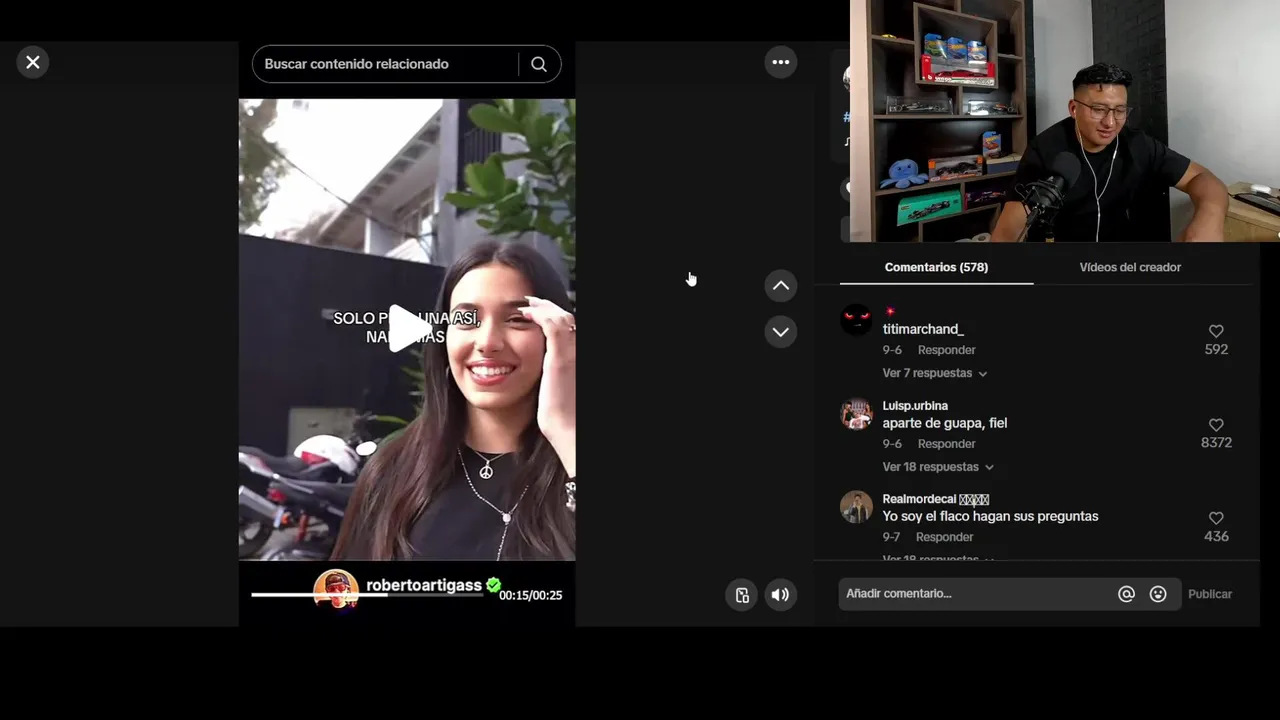Like the titimarchand_ comment
The image size is (1280, 720).
tap(1216, 331)
